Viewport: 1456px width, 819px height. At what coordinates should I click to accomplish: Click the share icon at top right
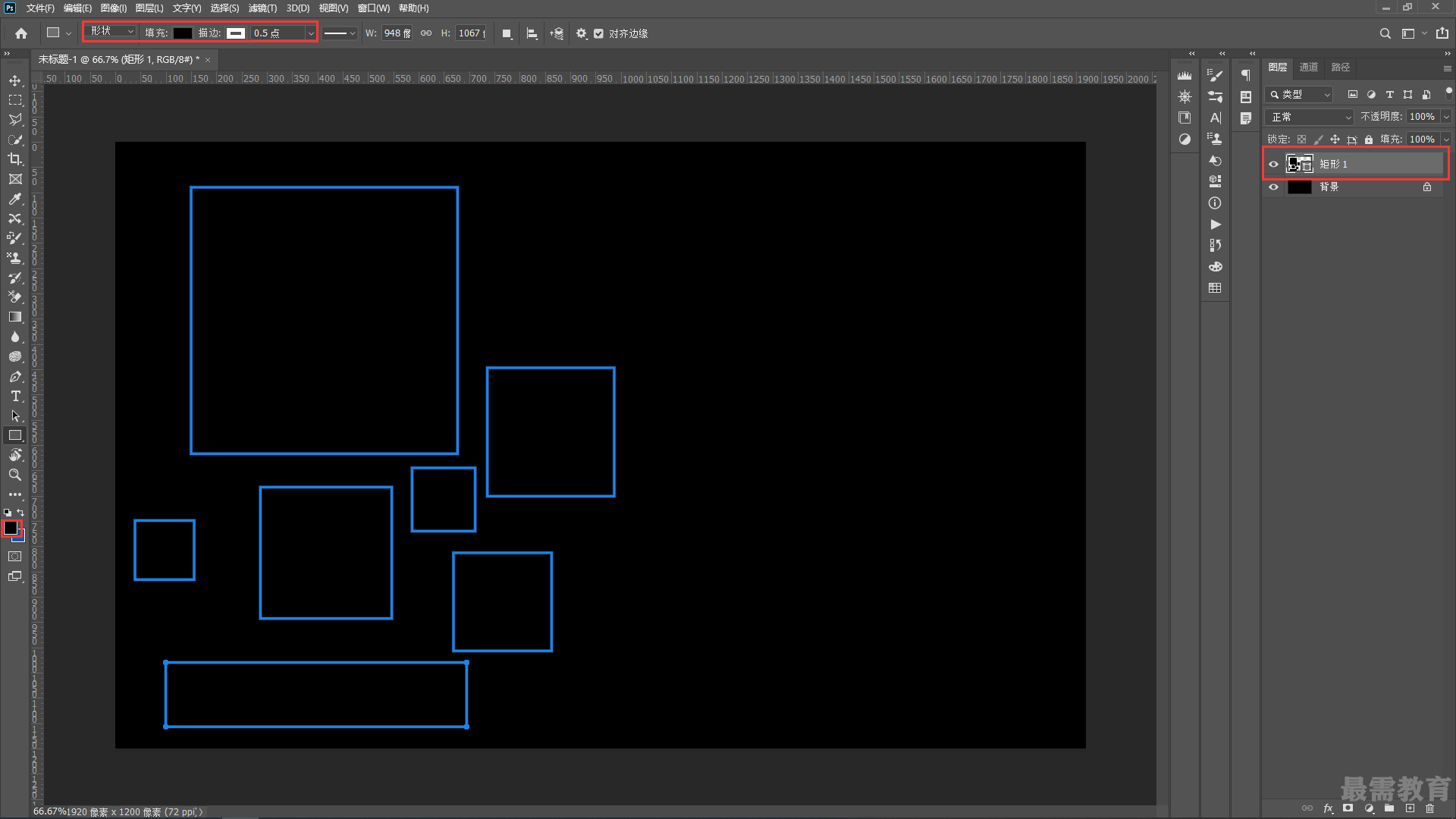click(1442, 33)
